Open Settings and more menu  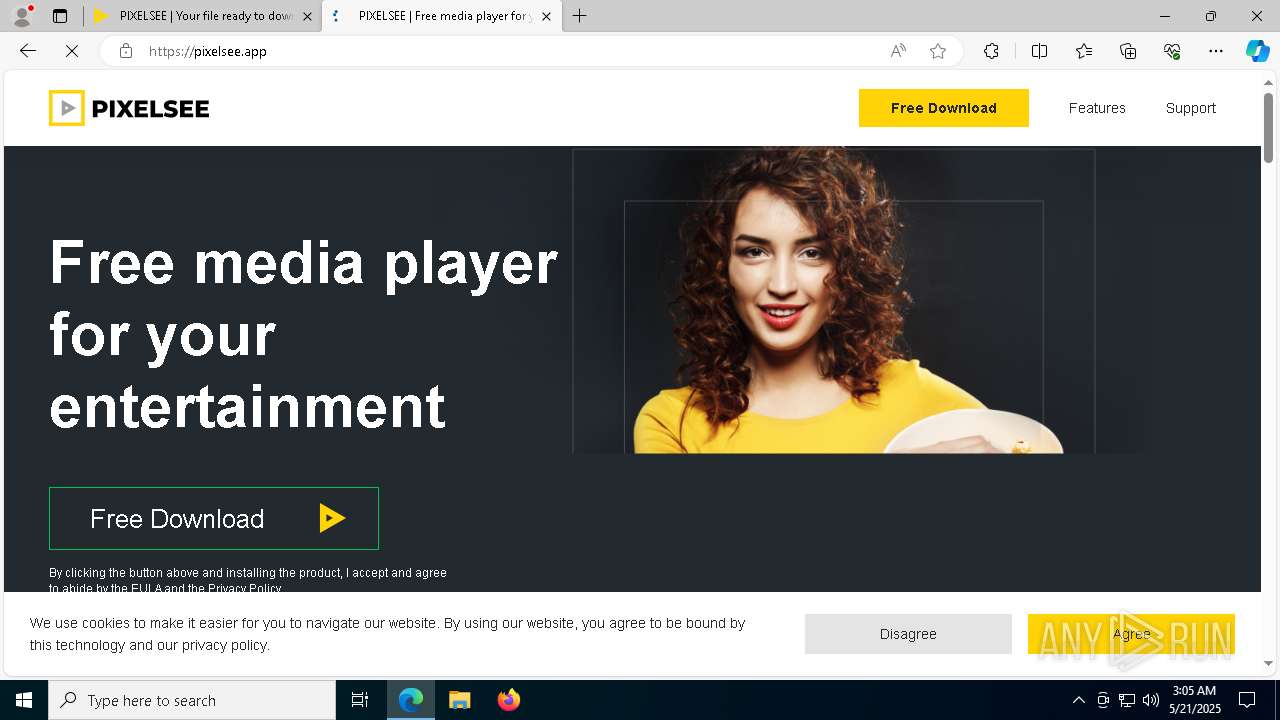pos(1216,51)
